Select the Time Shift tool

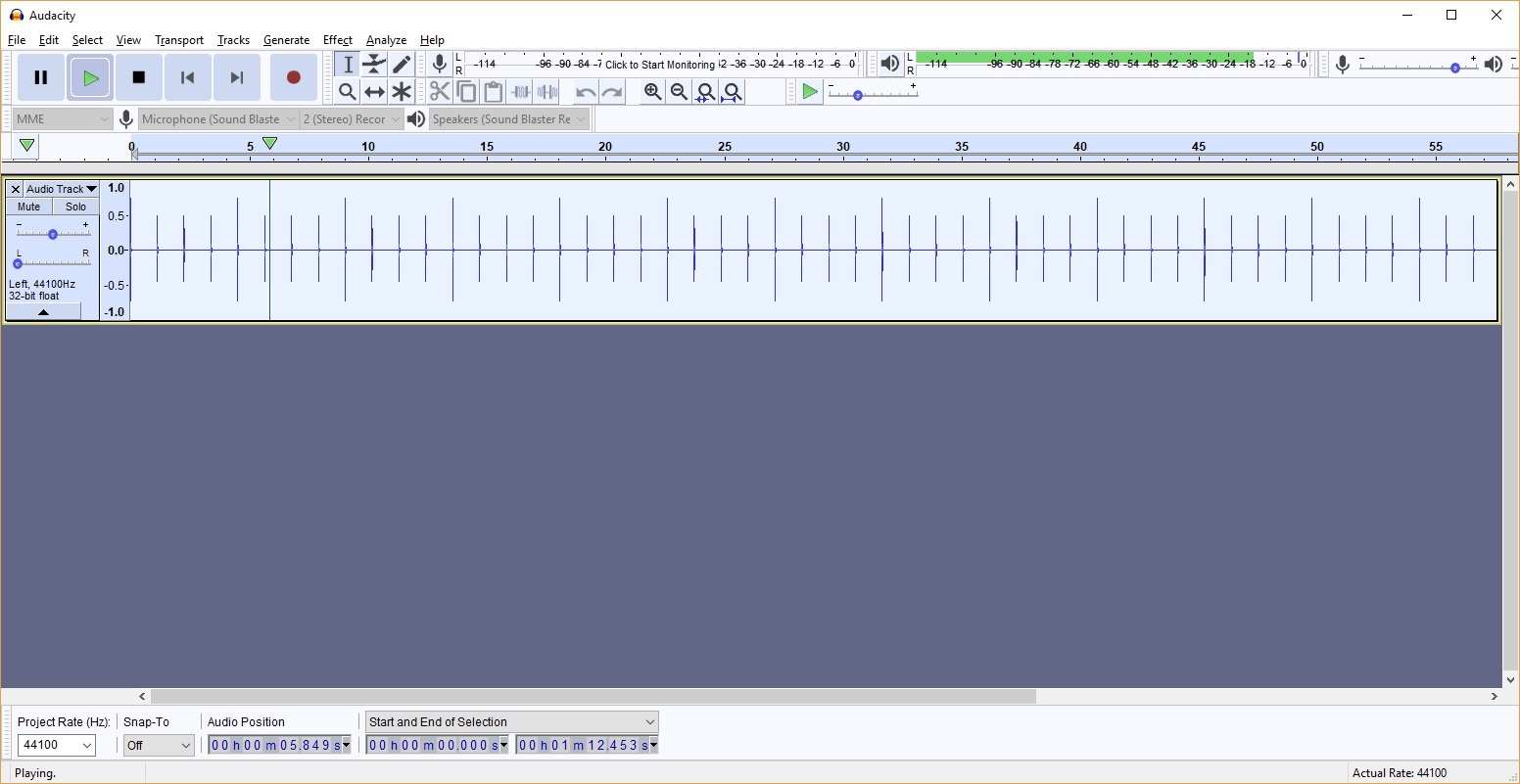pyautogui.click(x=374, y=92)
